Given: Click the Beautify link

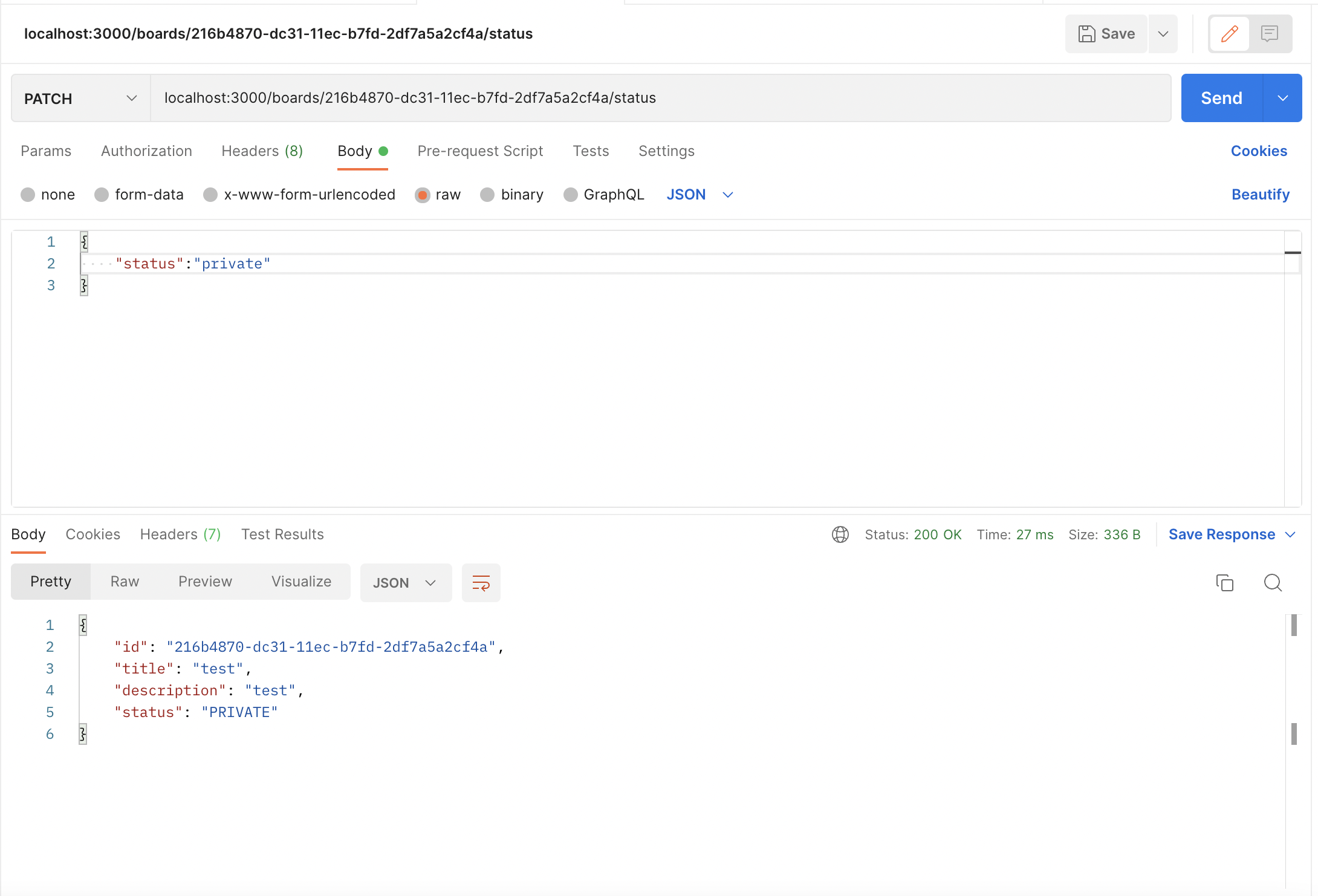Looking at the screenshot, I should (x=1260, y=195).
